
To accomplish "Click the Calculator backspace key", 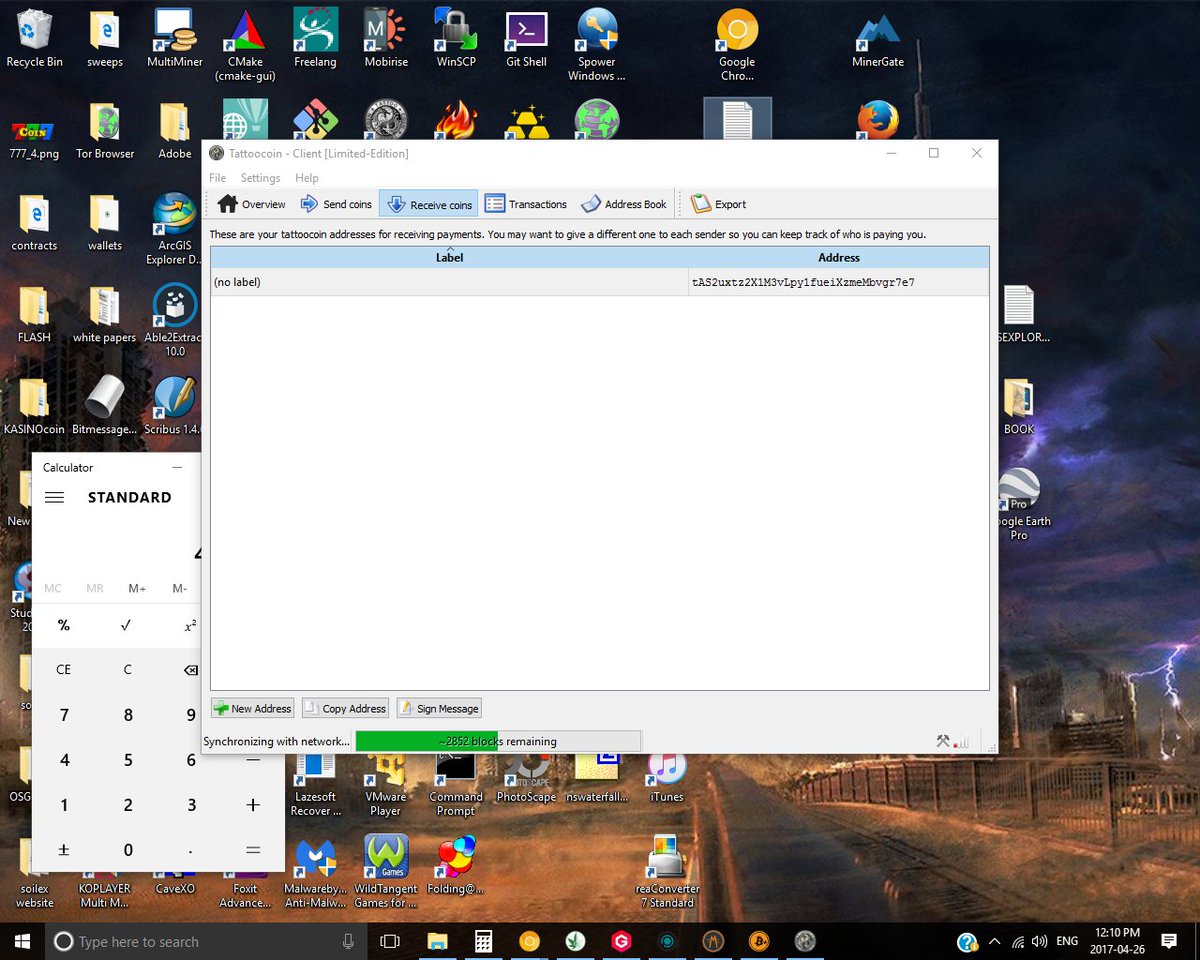I will click(190, 669).
